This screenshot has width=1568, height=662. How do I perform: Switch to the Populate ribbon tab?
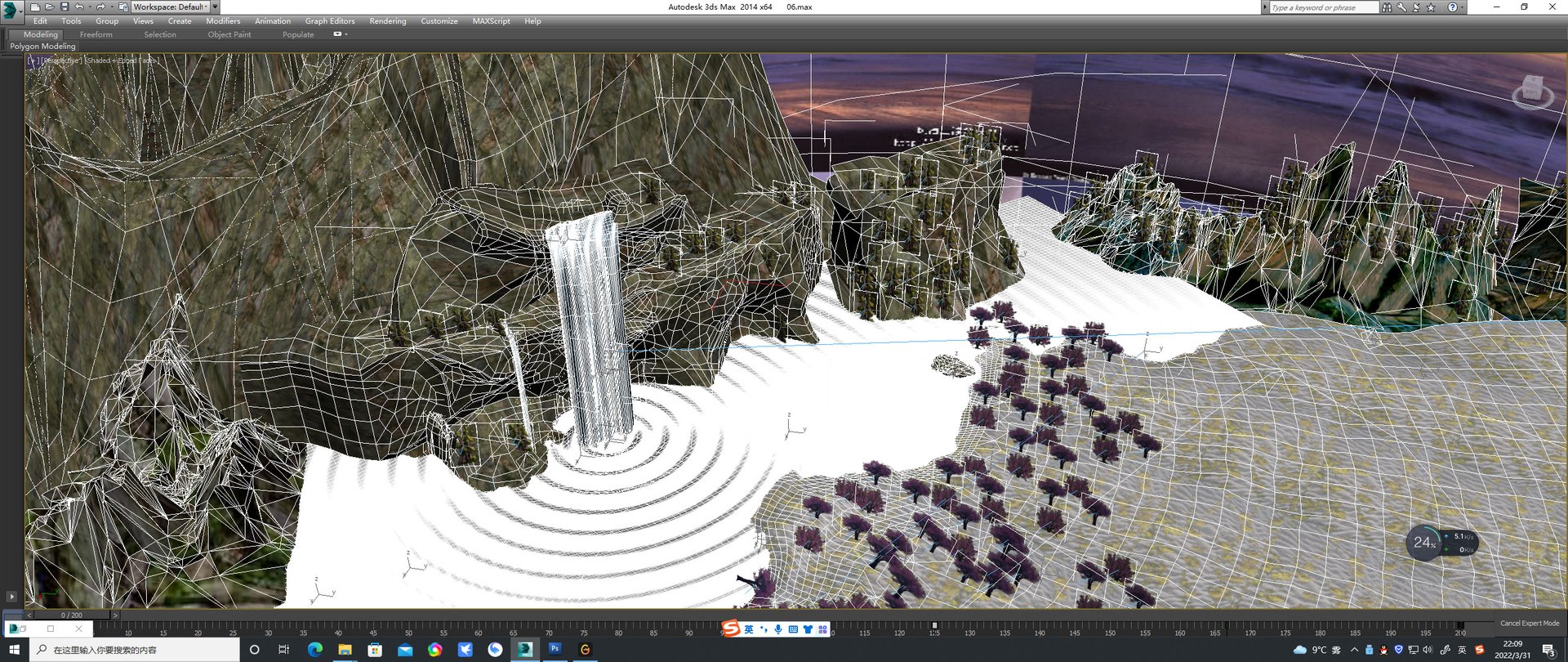298,34
